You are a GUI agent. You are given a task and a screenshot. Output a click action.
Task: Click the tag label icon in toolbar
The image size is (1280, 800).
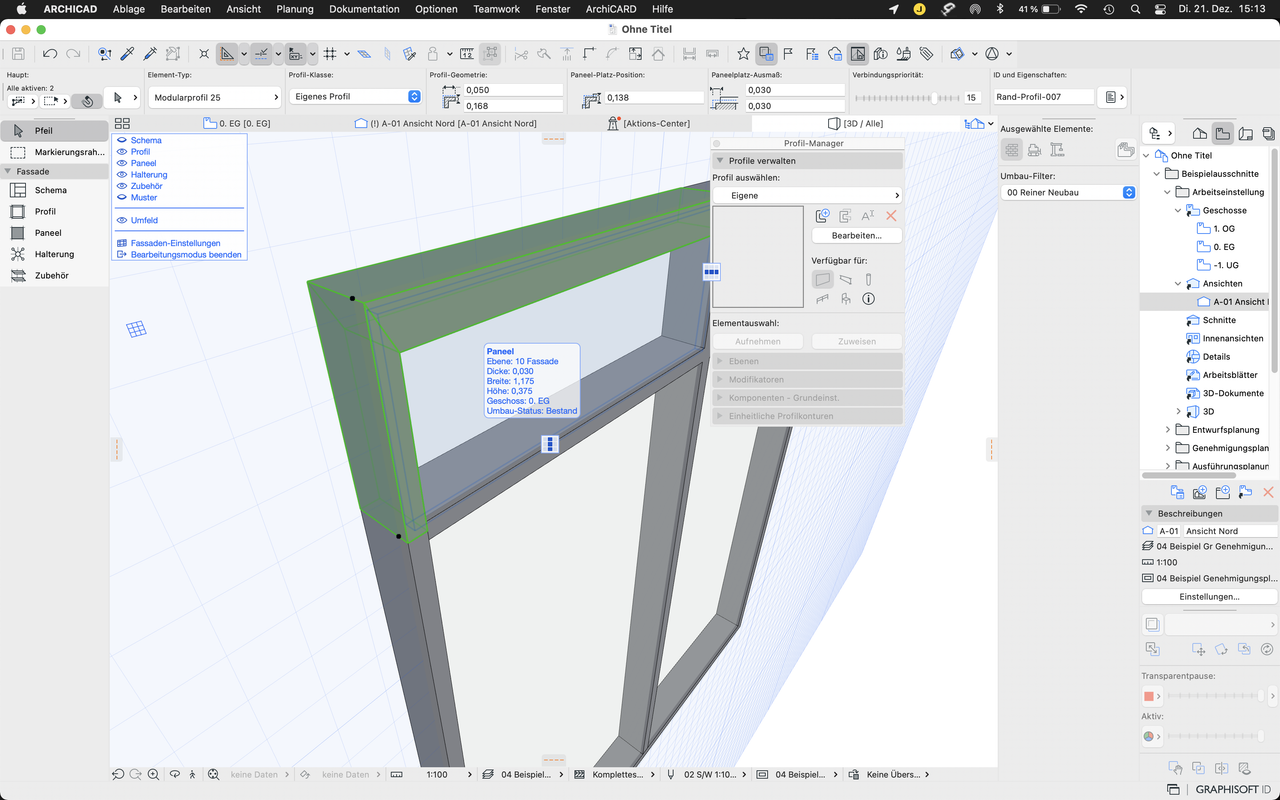(x=926, y=53)
